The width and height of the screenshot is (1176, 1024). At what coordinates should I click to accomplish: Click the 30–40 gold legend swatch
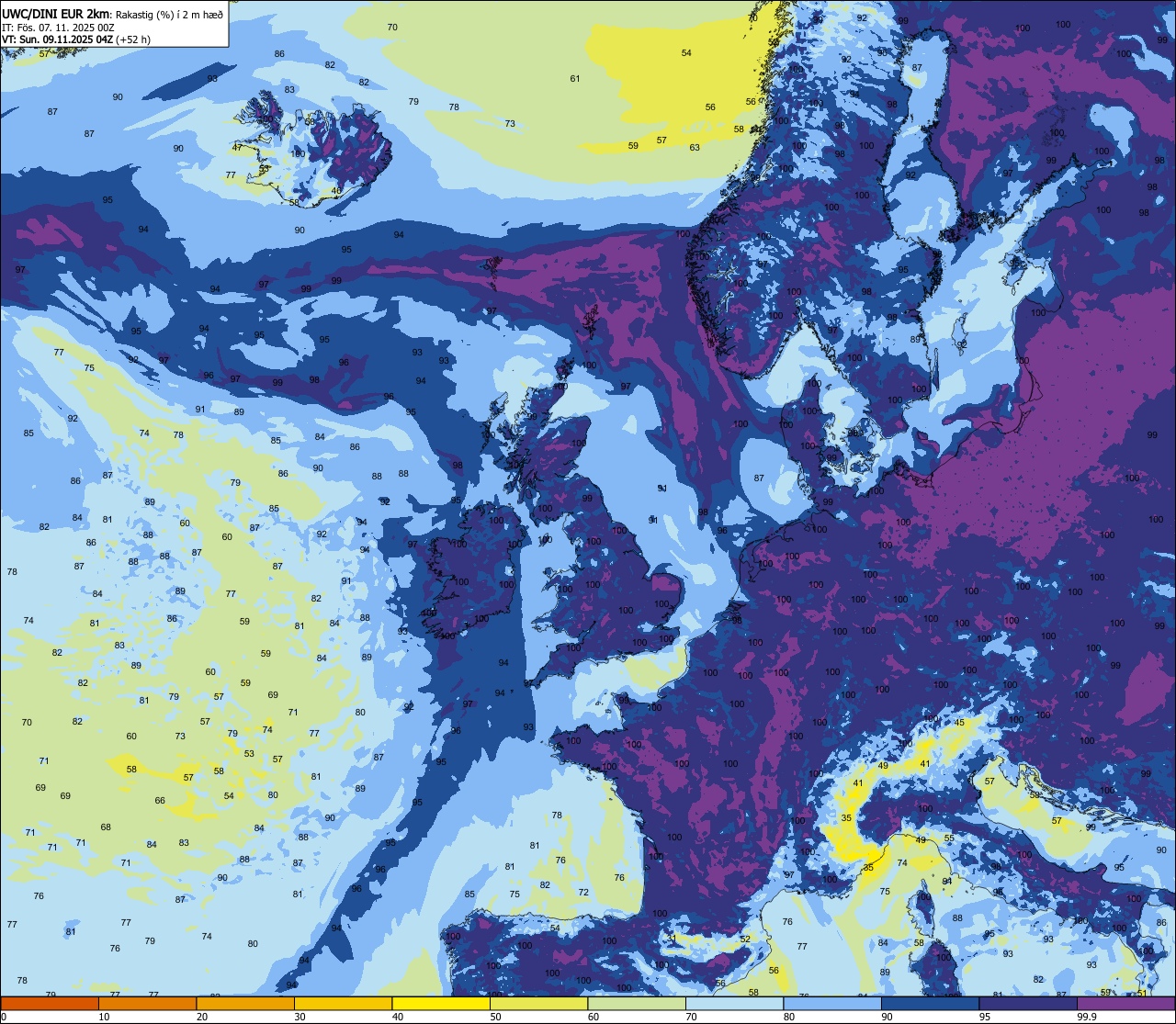[x=343, y=1003]
